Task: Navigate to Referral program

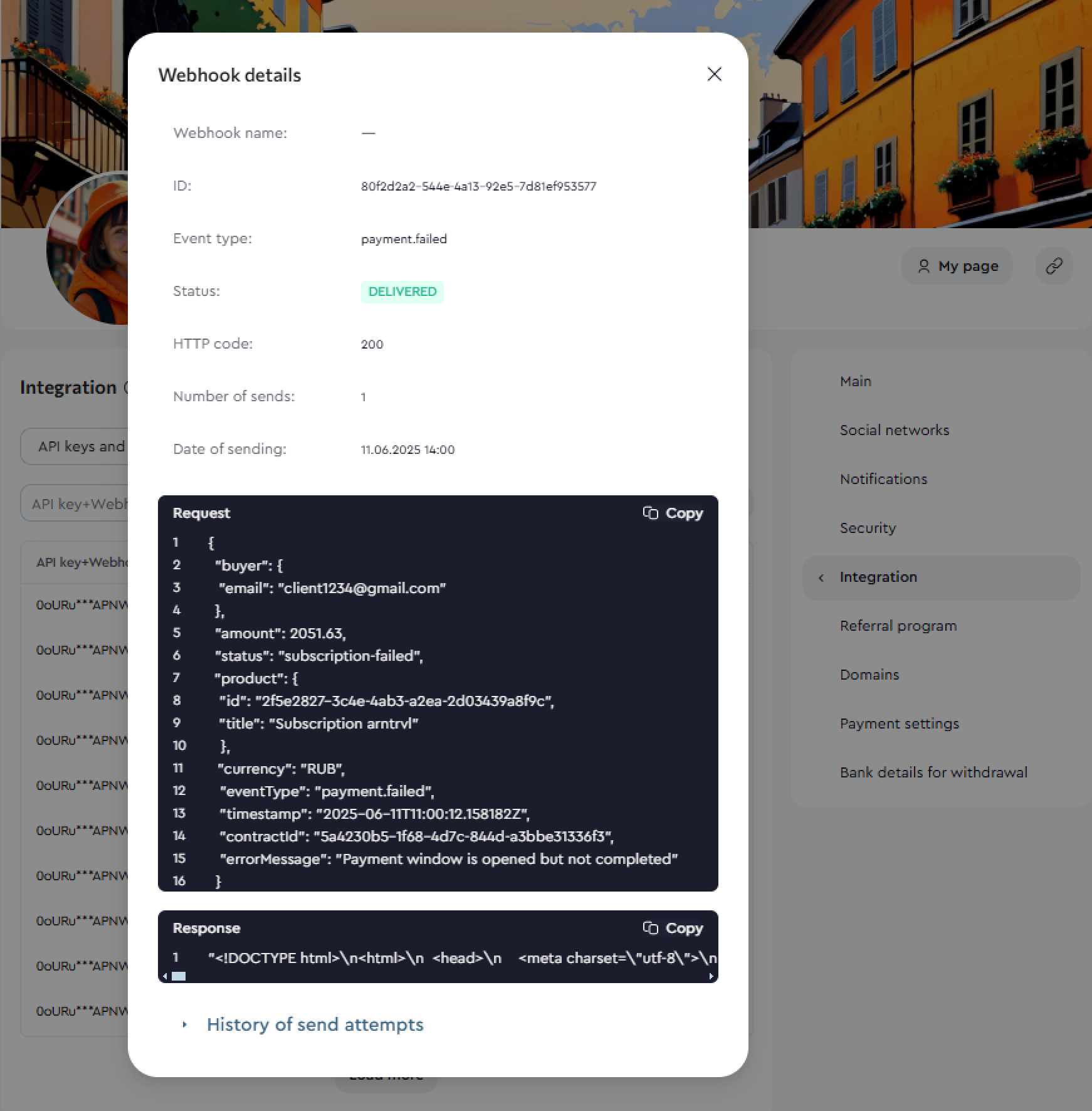Action: pos(898,626)
